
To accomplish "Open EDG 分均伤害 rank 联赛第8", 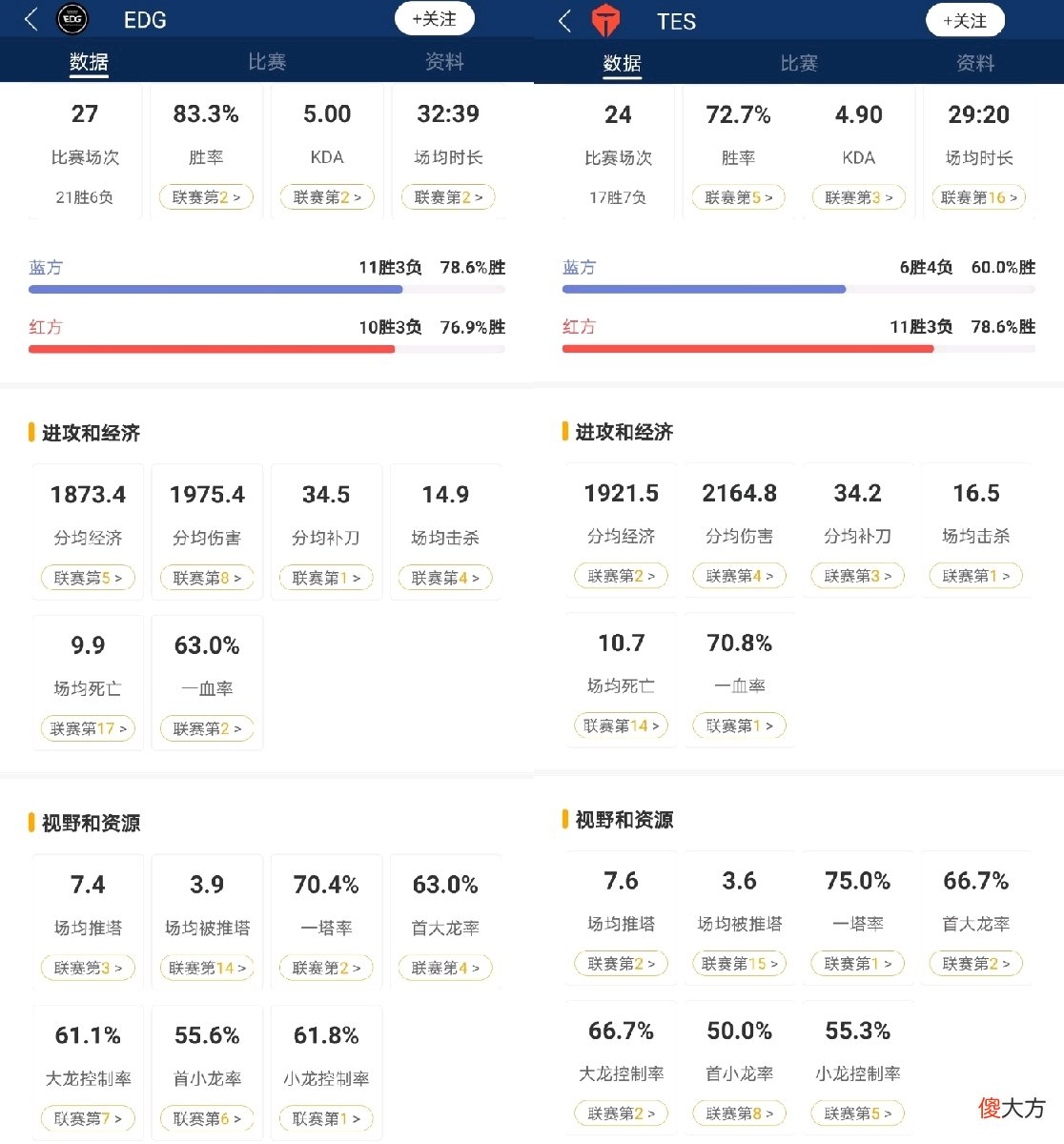I will pyautogui.click(x=207, y=578).
